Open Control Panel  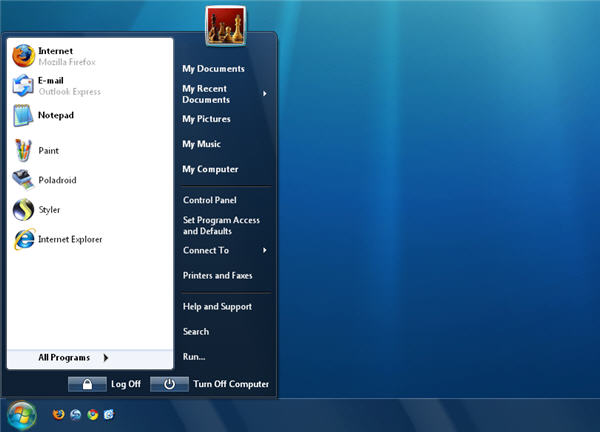click(209, 200)
